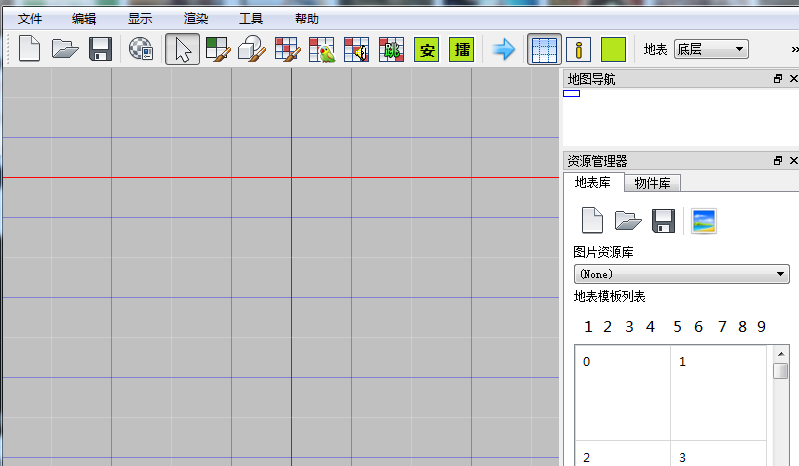Save map using main toolbar floppy icon
The width and height of the screenshot is (799, 466).
click(x=100, y=49)
